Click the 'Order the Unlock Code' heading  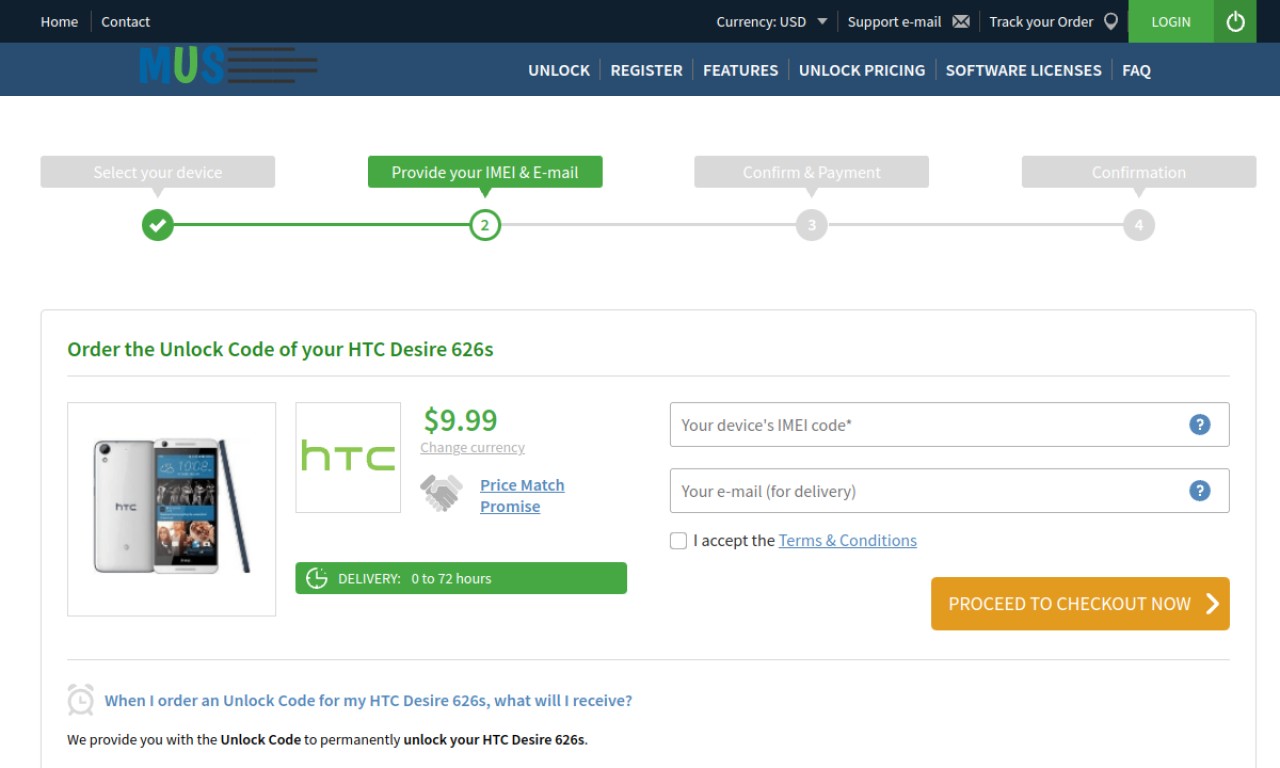click(280, 349)
